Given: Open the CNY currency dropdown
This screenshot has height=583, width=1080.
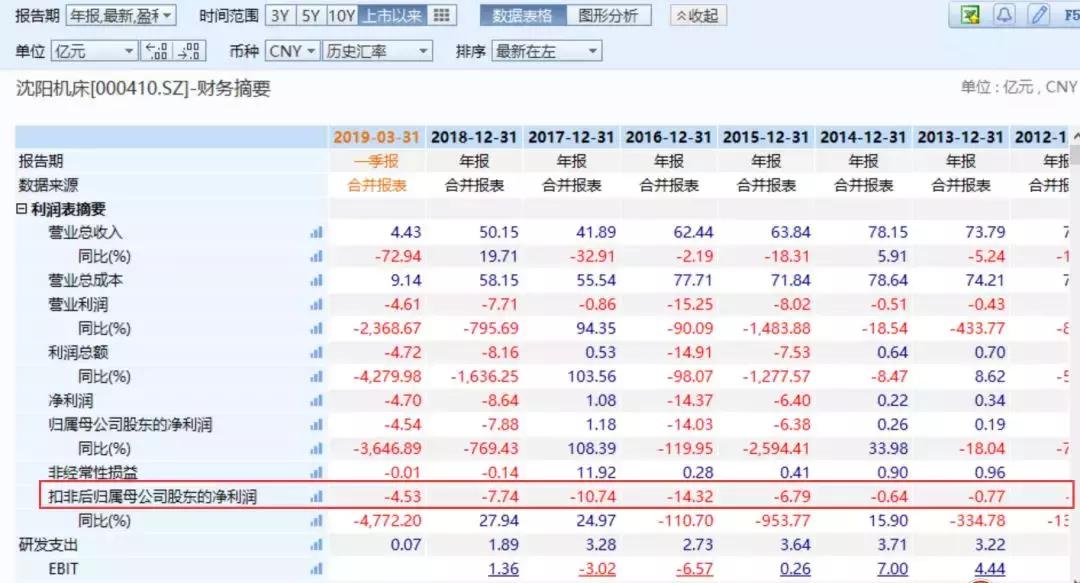Looking at the screenshot, I should click(292, 51).
